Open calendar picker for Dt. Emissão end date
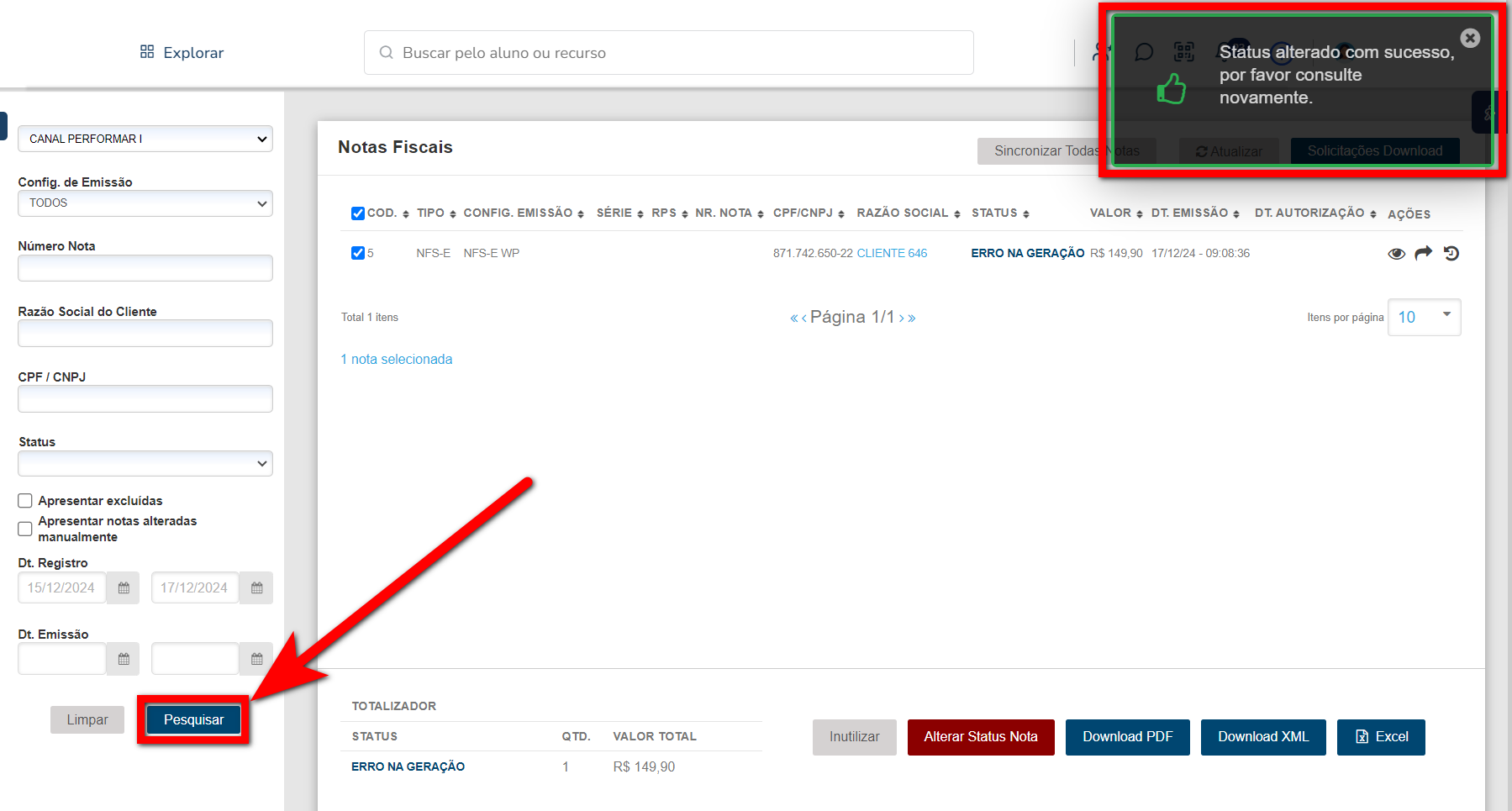The height and width of the screenshot is (811, 1512). click(256, 659)
